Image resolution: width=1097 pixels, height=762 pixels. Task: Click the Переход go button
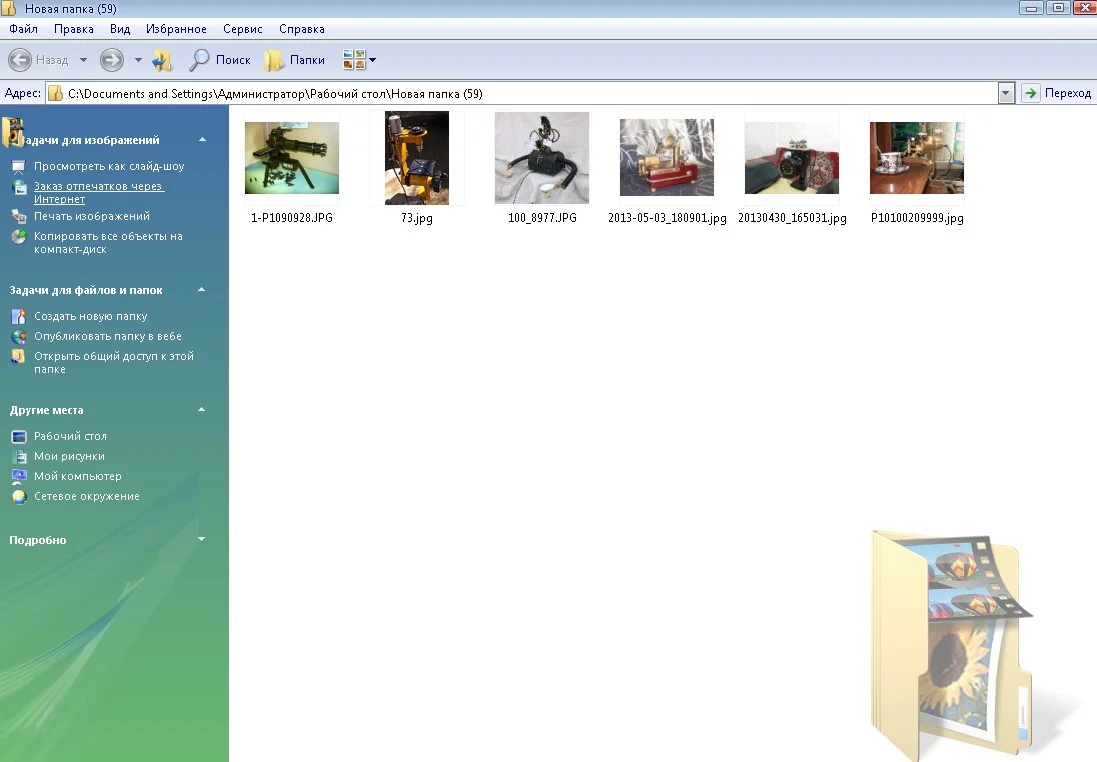[x=1056, y=93]
